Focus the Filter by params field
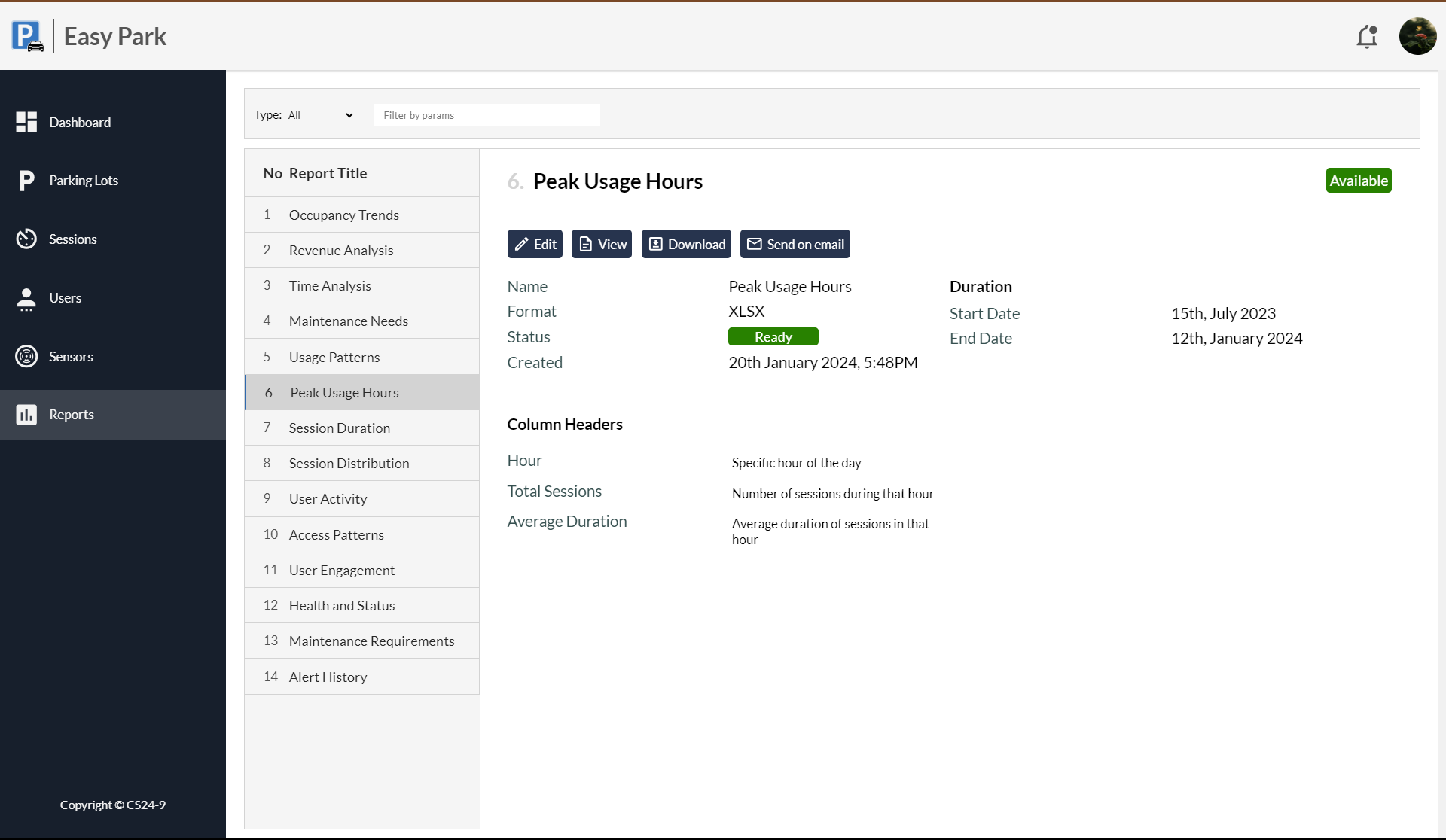 (x=487, y=115)
